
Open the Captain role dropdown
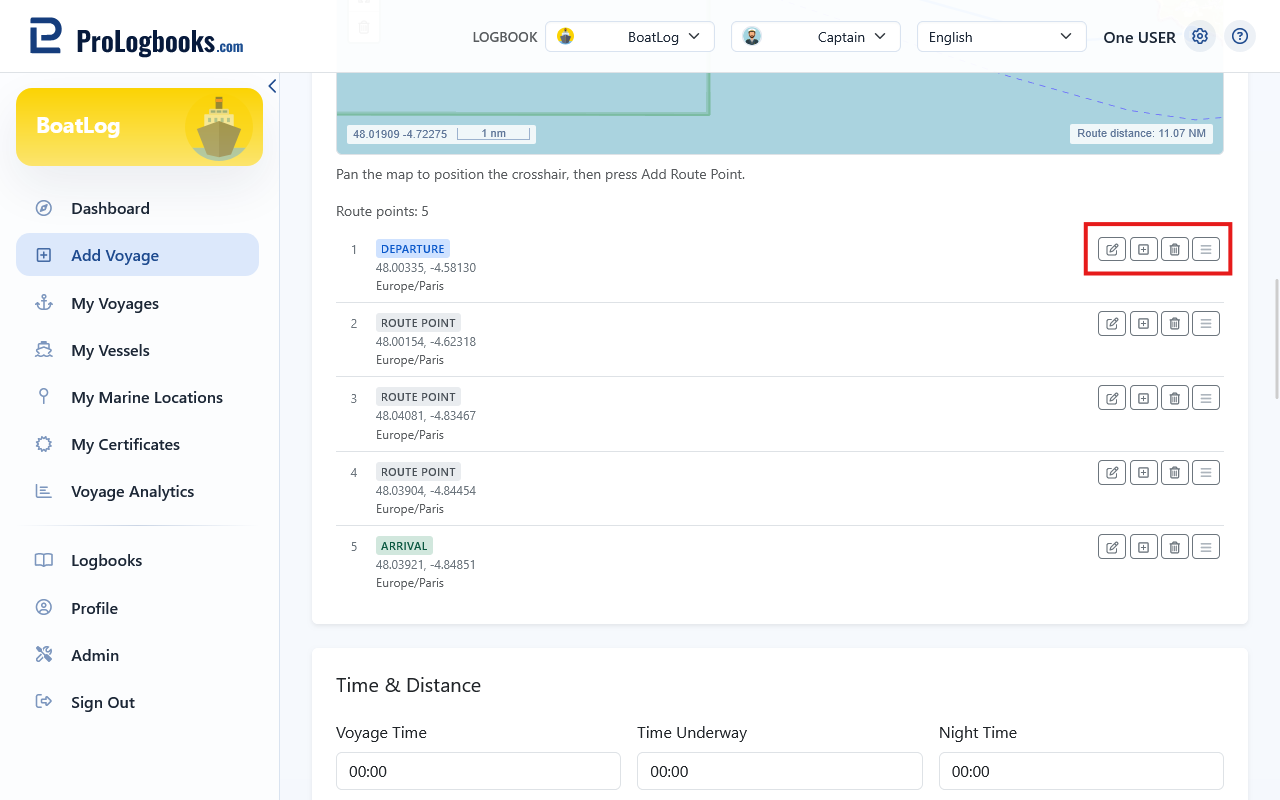tap(816, 37)
